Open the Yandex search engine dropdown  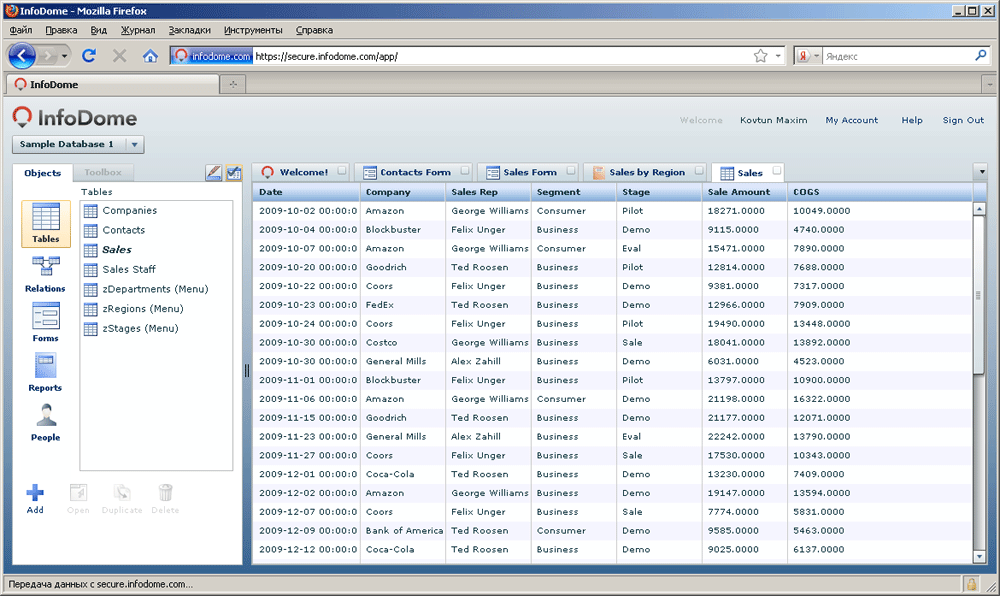(x=816, y=56)
